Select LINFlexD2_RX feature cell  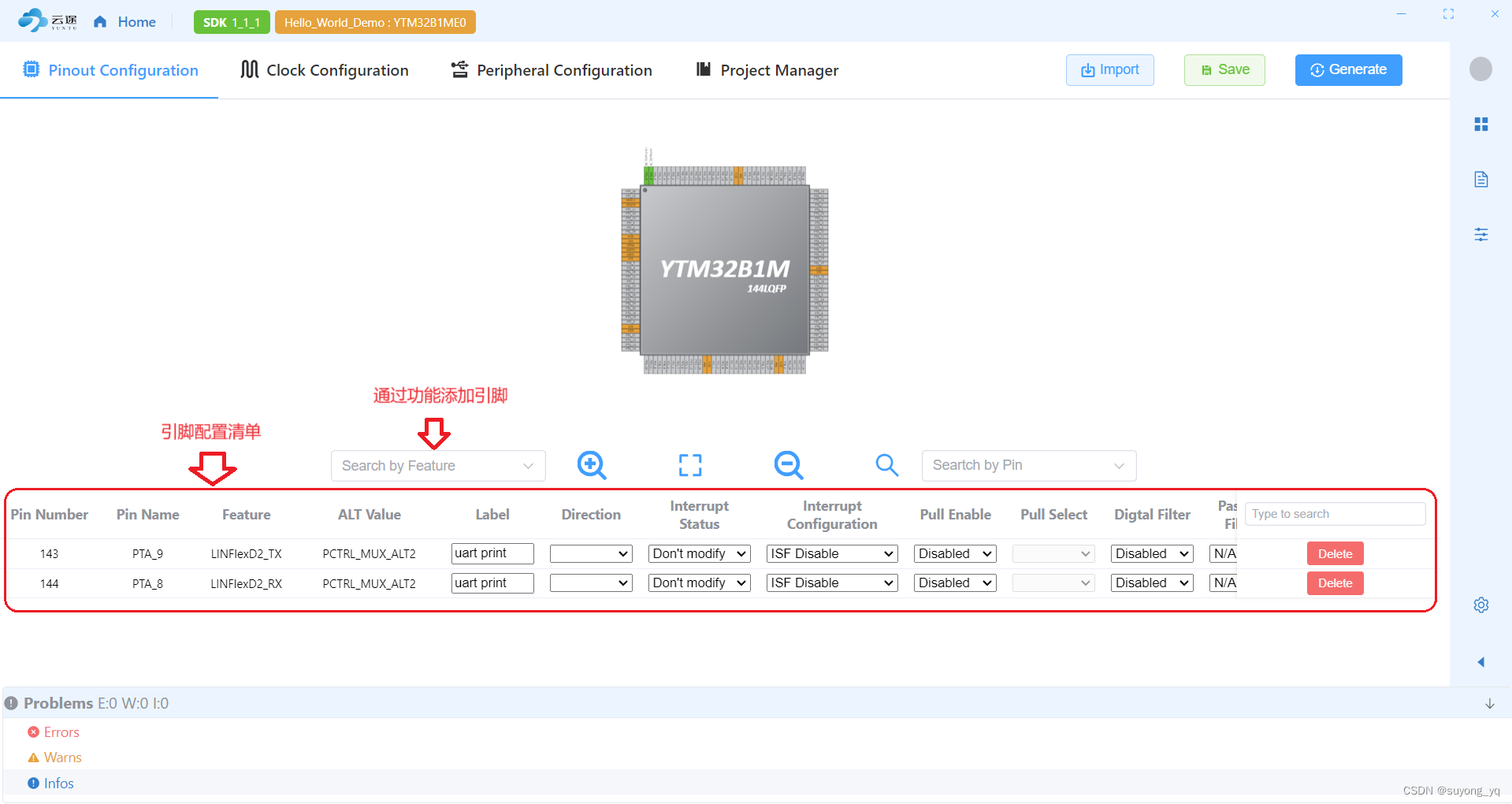247,584
